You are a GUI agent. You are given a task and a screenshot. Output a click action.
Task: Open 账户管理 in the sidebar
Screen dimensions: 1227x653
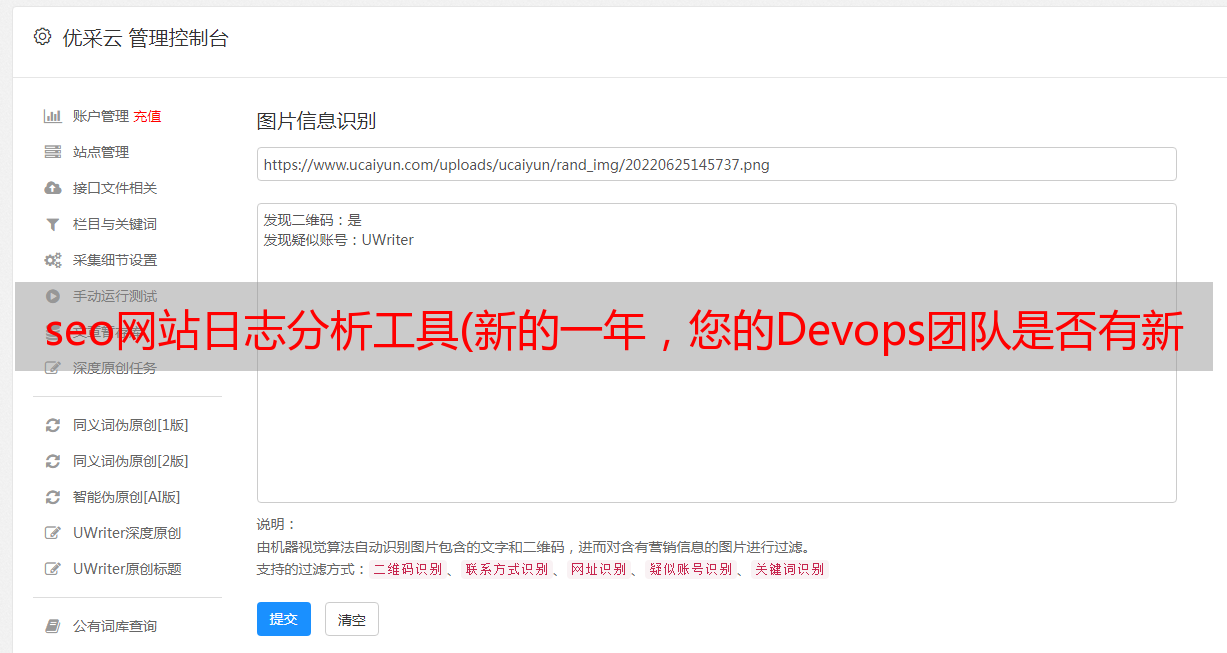pos(101,116)
